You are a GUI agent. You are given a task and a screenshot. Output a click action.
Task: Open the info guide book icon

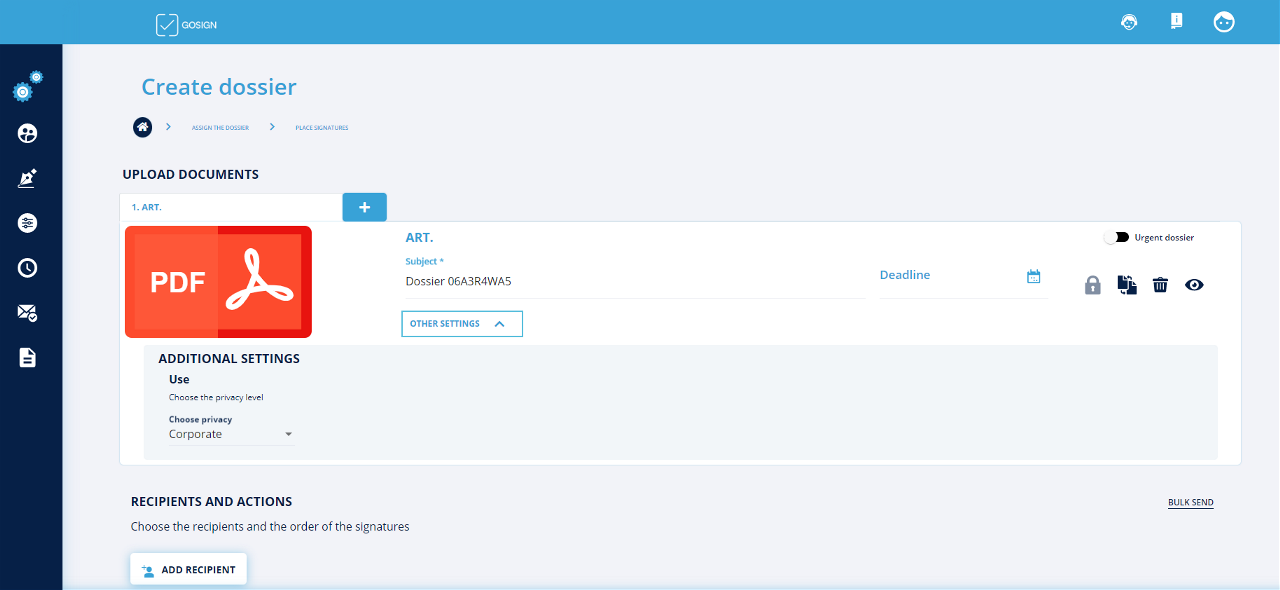click(x=1176, y=22)
